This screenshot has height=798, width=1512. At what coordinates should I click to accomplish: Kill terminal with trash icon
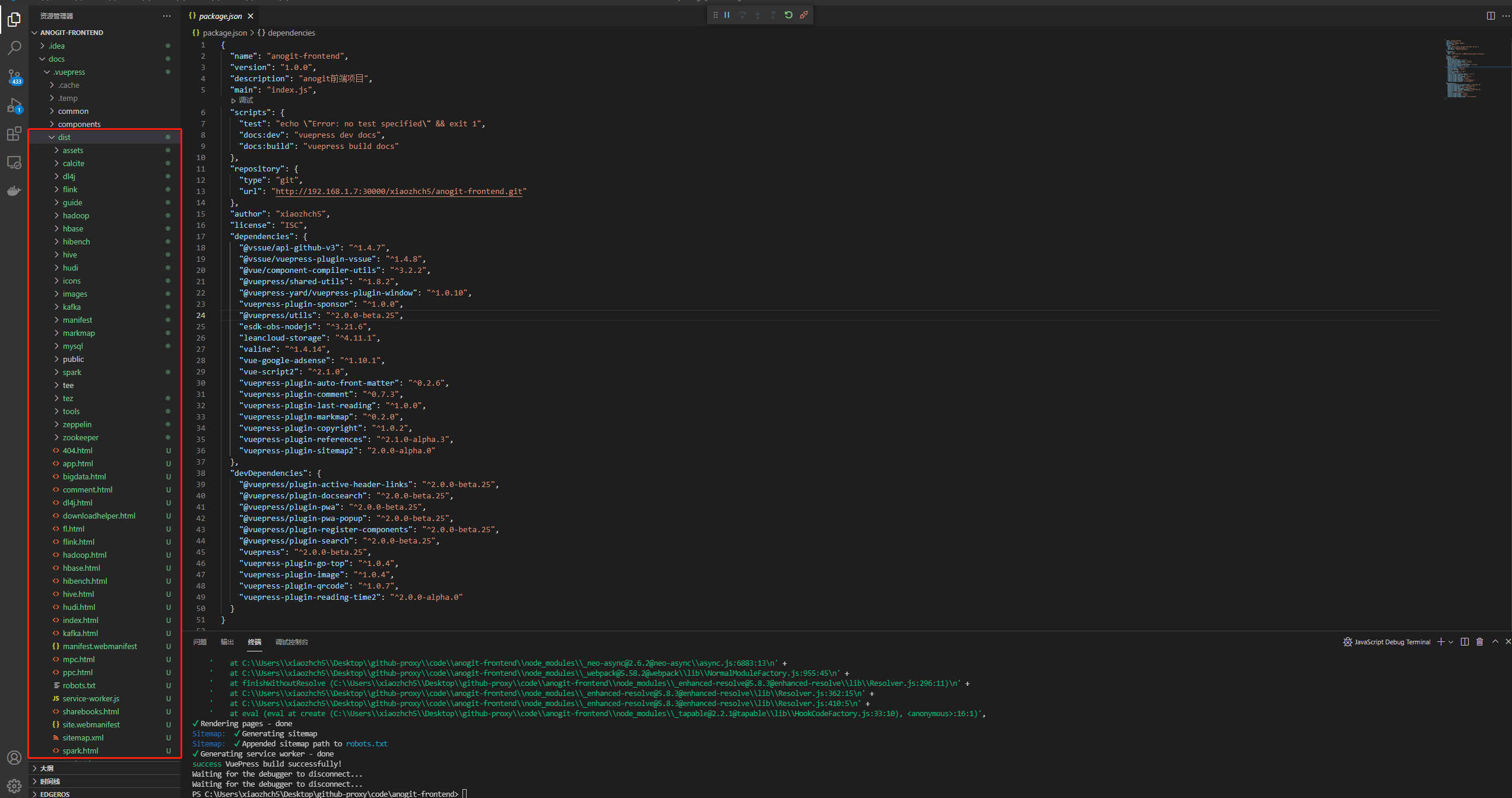(x=1479, y=642)
